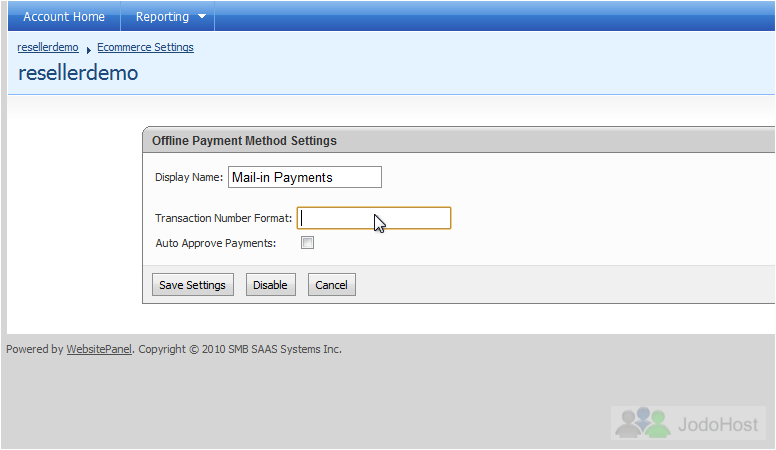
Task: Click the Cancel button
Action: [332, 285]
